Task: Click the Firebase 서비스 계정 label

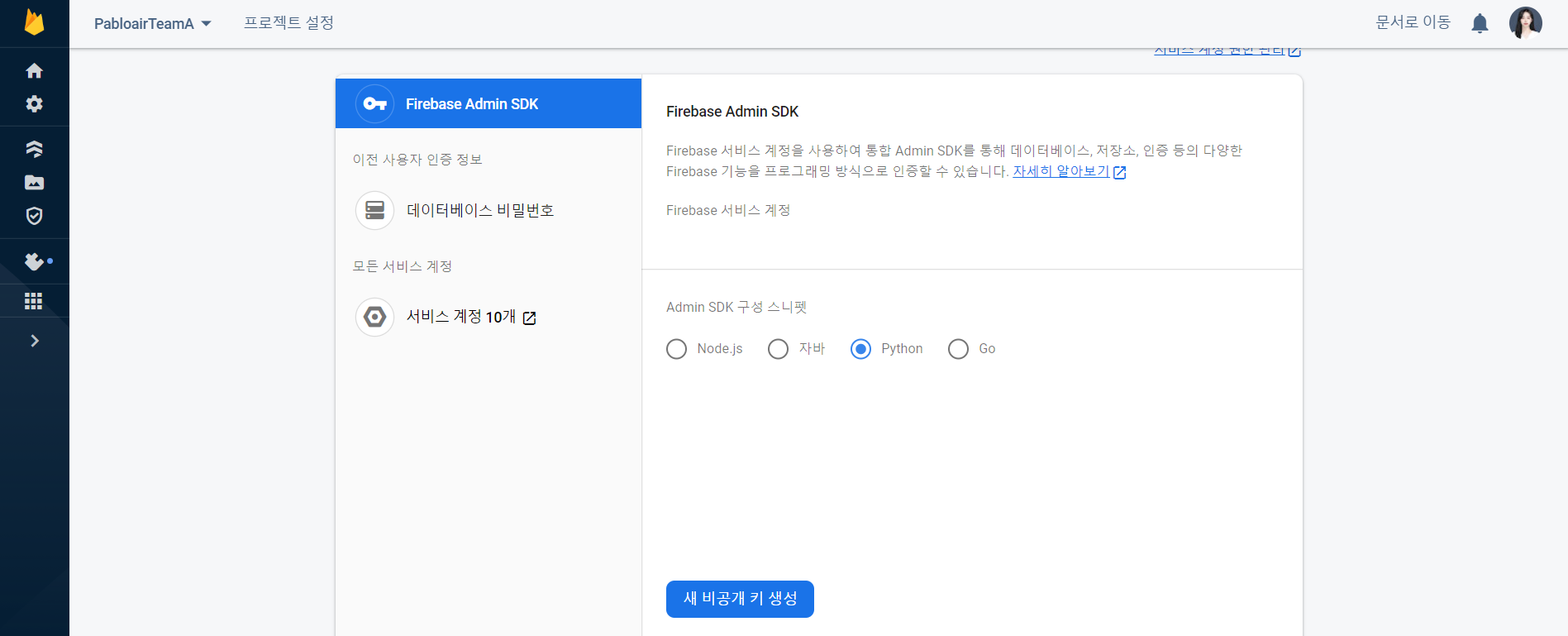Action: (x=728, y=210)
